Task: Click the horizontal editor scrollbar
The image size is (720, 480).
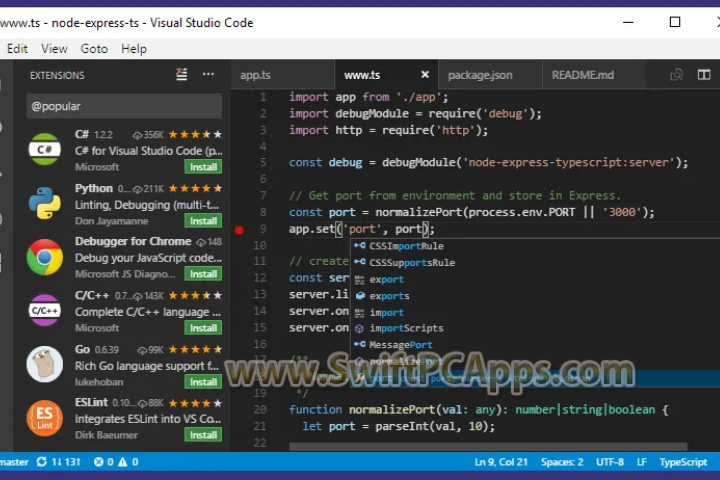Action: pos(489,446)
